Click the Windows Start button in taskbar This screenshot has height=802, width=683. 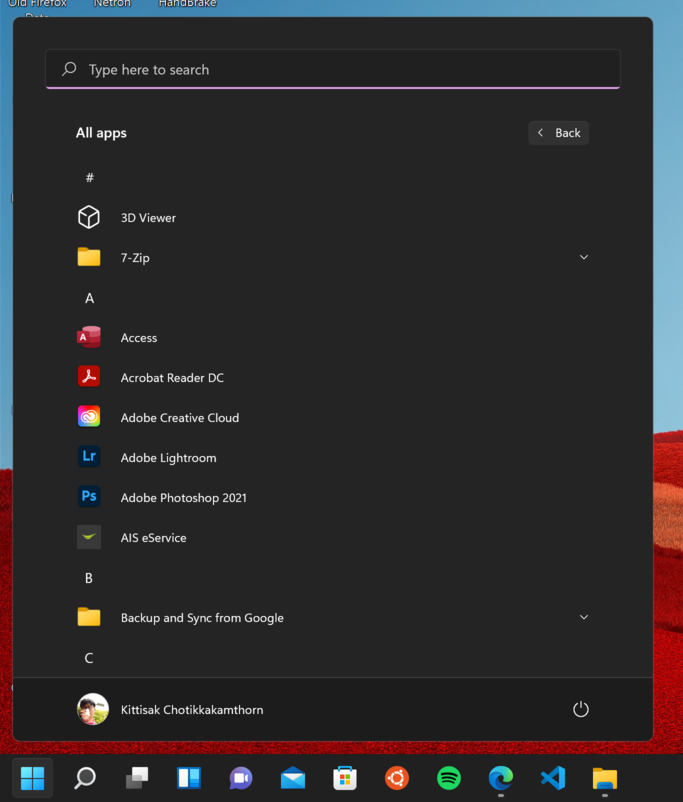32,778
